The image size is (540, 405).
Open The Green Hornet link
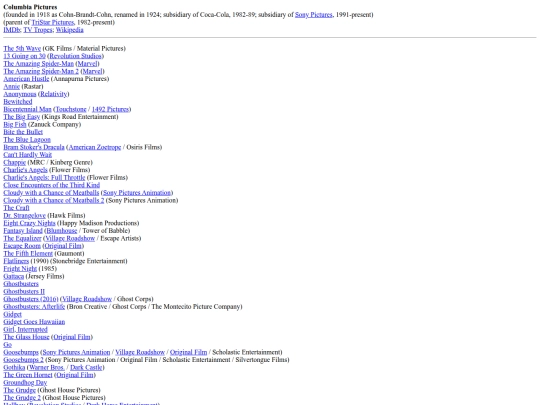point(28,374)
